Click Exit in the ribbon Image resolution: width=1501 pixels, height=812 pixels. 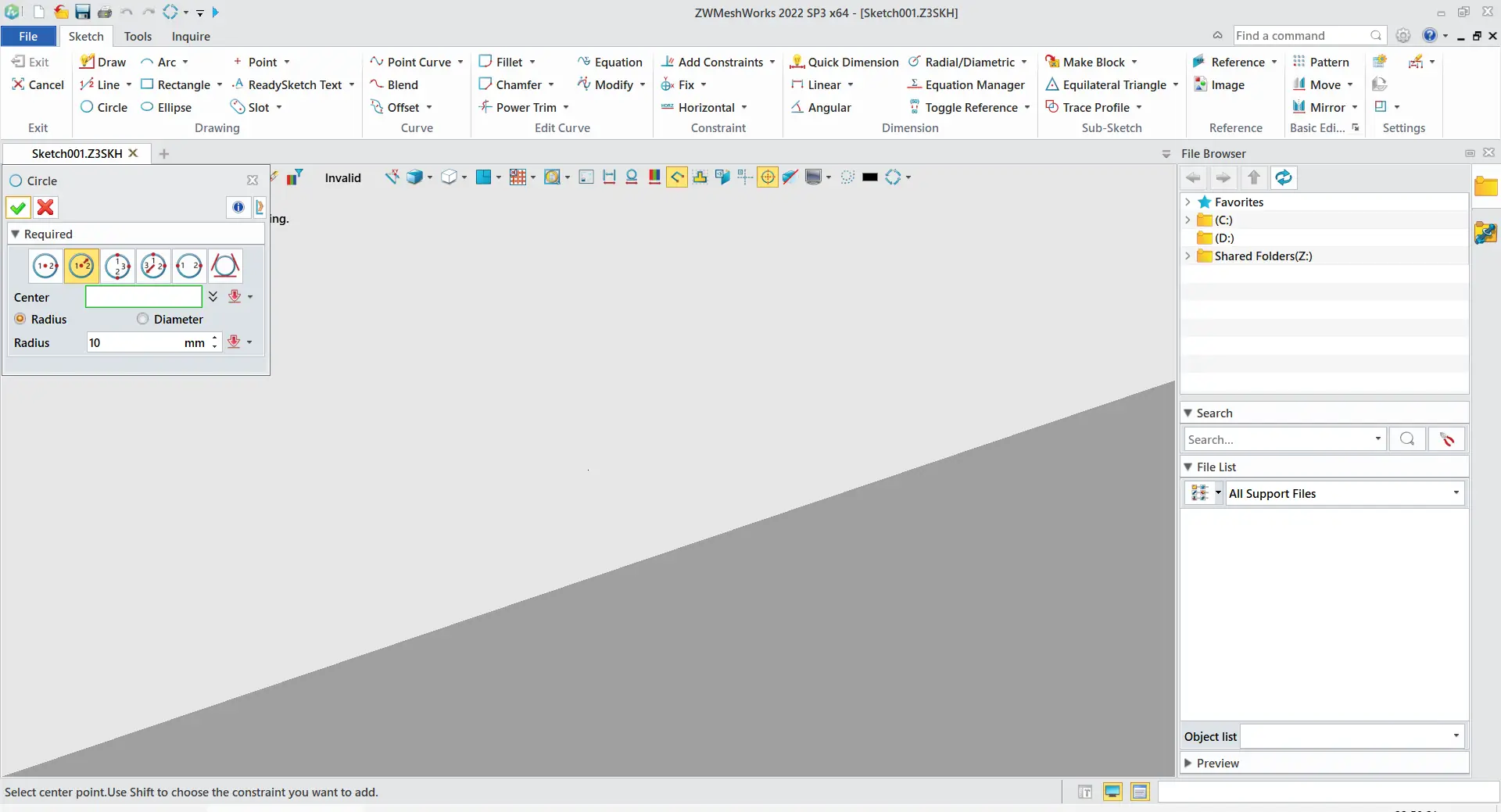click(30, 62)
